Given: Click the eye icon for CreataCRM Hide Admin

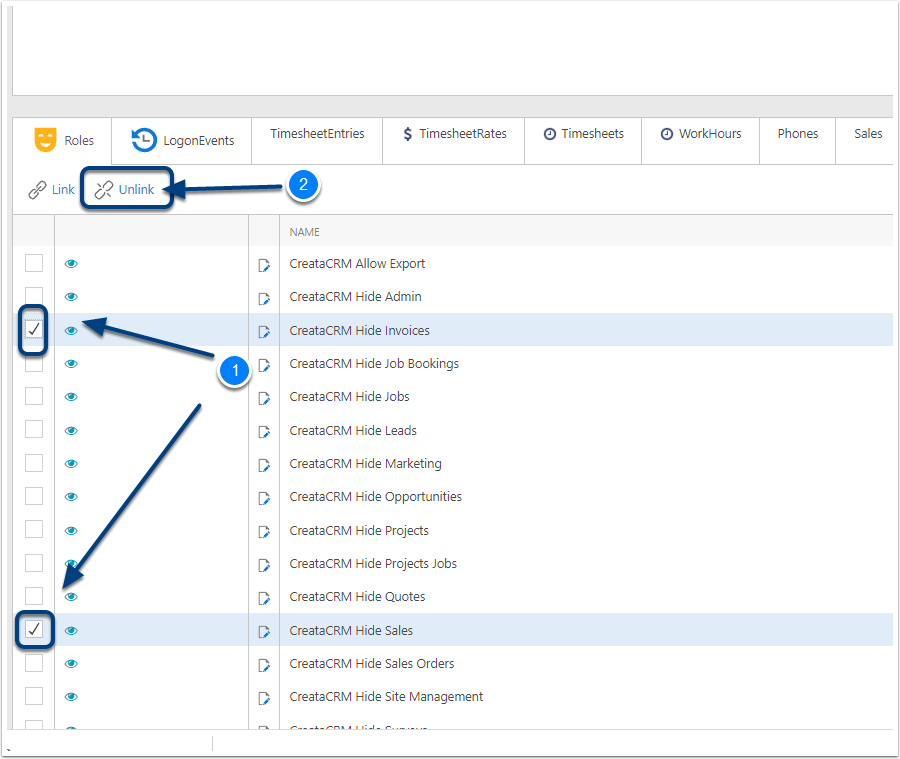Looking at the screenshot, I should coord(71,297).
